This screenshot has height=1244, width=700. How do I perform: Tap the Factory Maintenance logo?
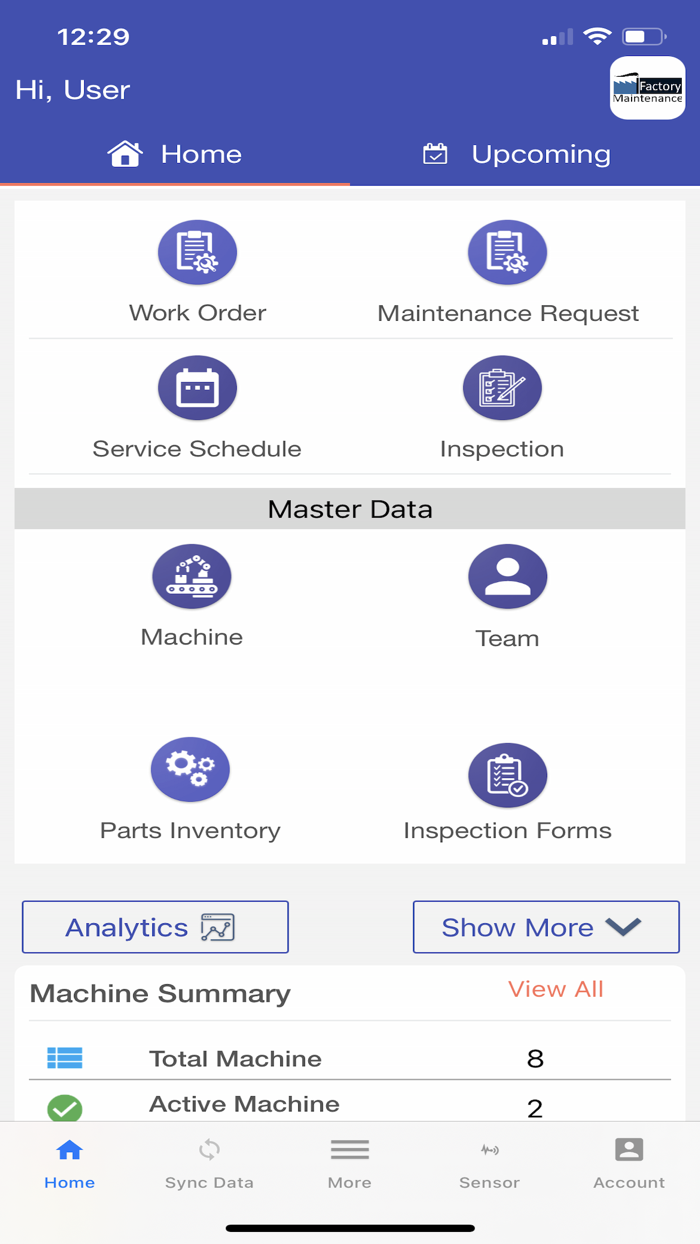coord(647,89)
